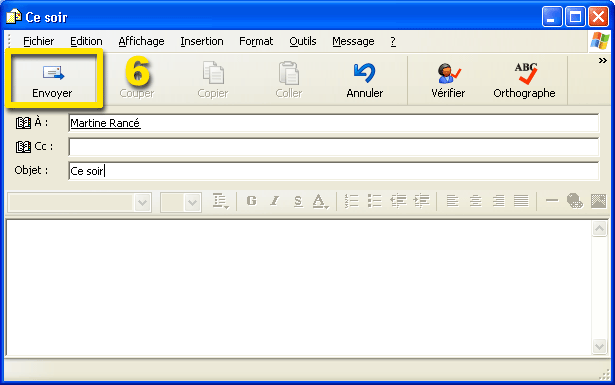The image size is (615, 385).
Task: Open the Fichier menu
Action: point(38,41)
